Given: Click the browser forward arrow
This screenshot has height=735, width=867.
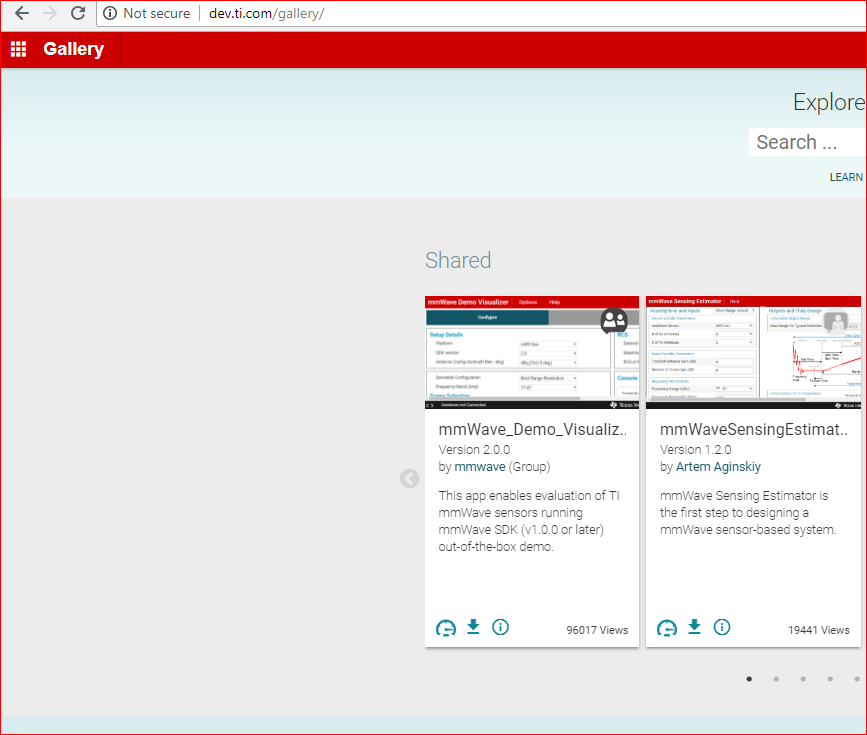Looking at the screenshot, I should (50, 13).
